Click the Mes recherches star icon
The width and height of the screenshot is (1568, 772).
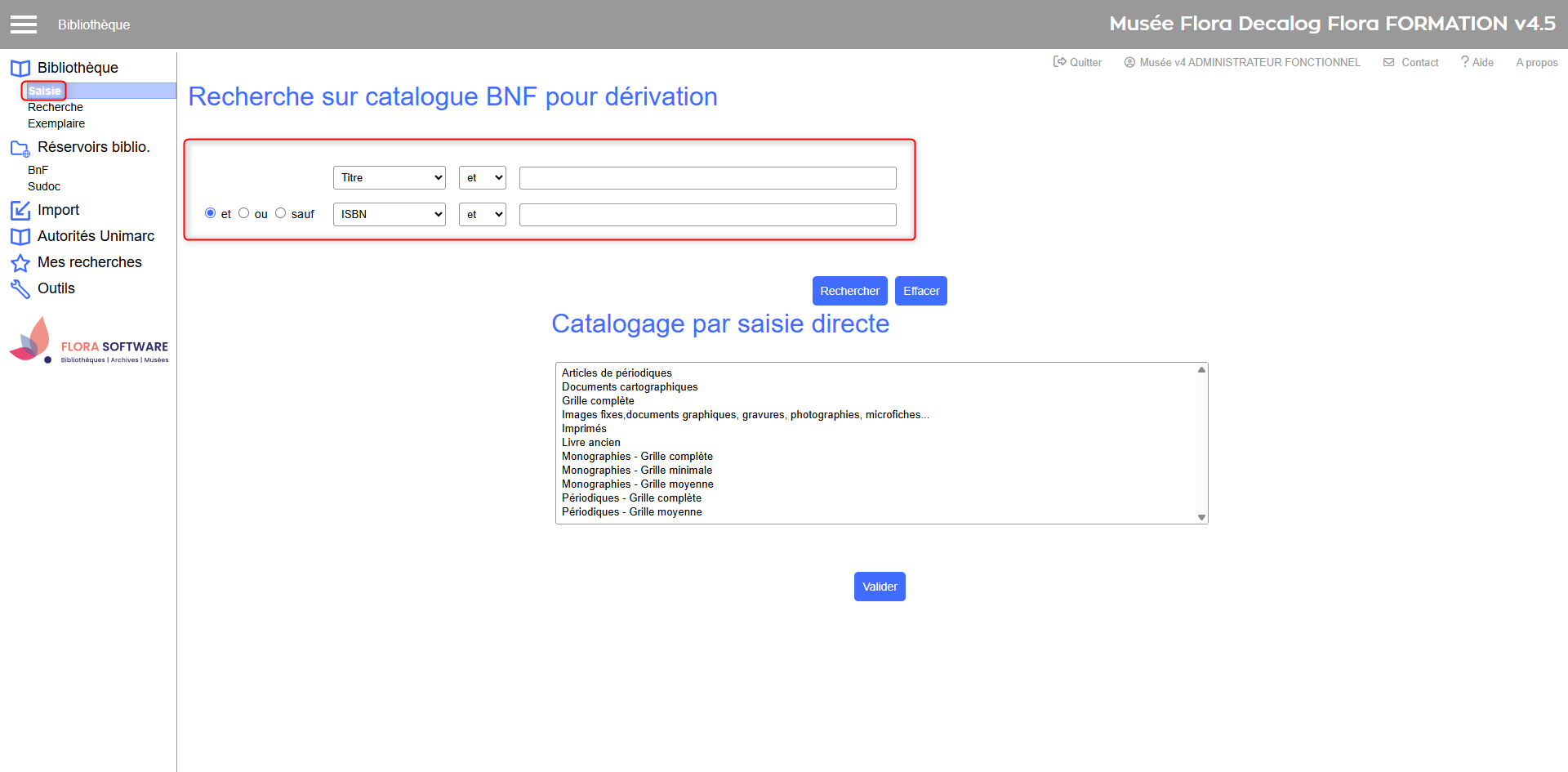20,263
